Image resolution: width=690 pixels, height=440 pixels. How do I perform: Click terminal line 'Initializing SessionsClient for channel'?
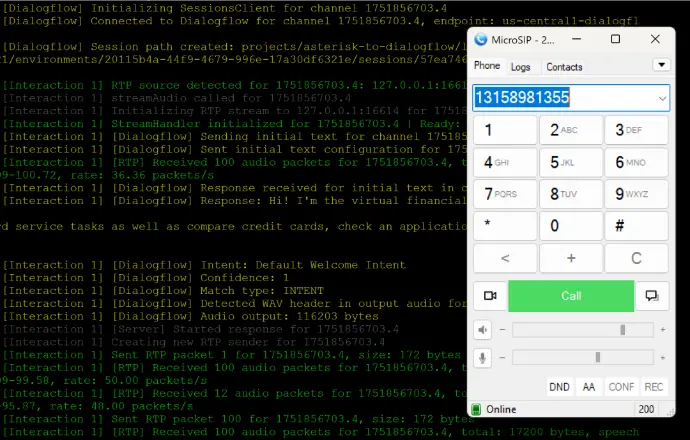click(225, 8)
